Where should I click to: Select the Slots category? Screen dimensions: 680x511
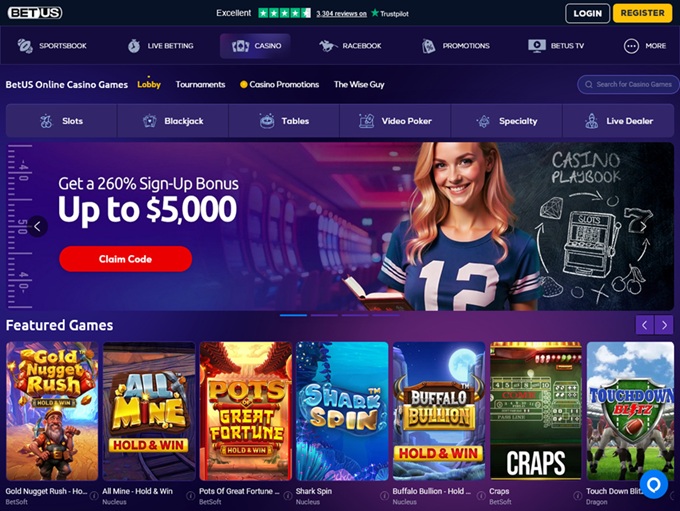pyautogui.click(x=61, y=121)
